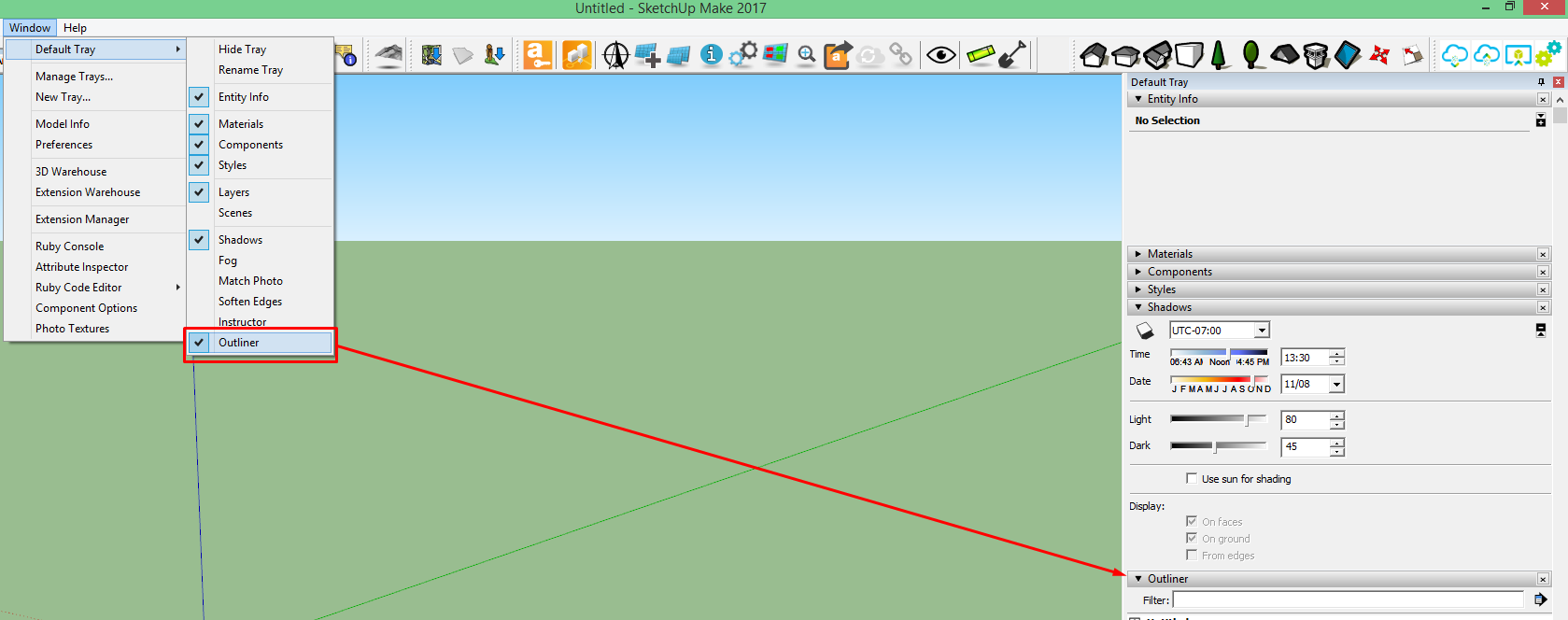Click Entity Info details toggle button
Image resolution: width=1568 pixels, height=620 pixels.
pos(1541,120)
